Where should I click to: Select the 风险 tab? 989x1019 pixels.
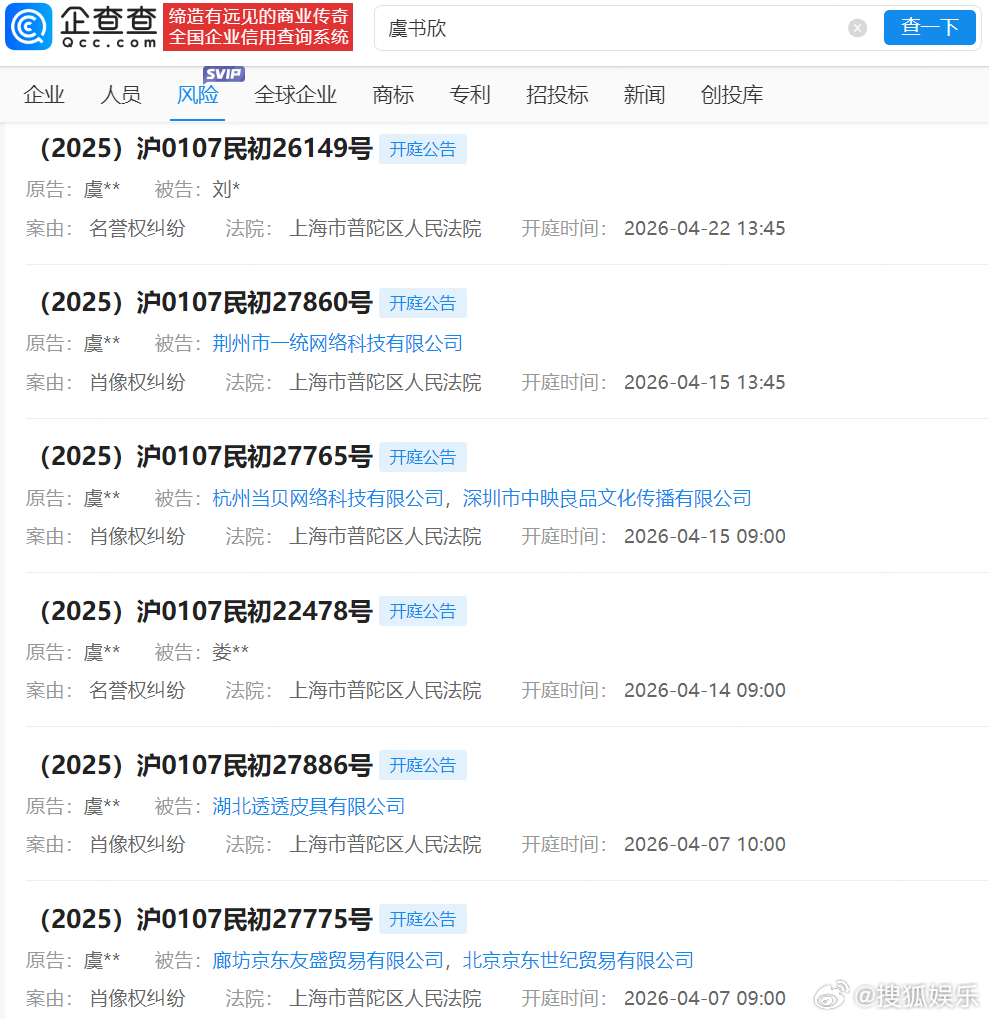click(198, 95)
